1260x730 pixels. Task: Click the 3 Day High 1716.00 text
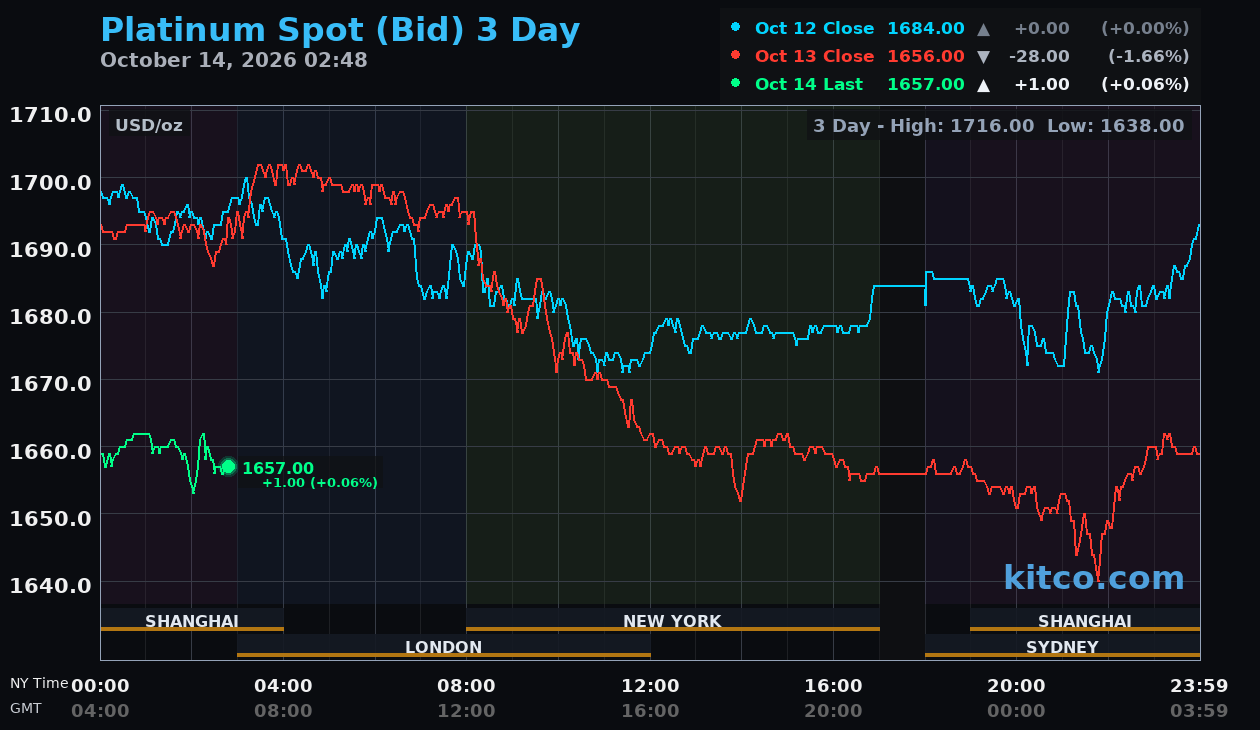(x=924, y=126)
